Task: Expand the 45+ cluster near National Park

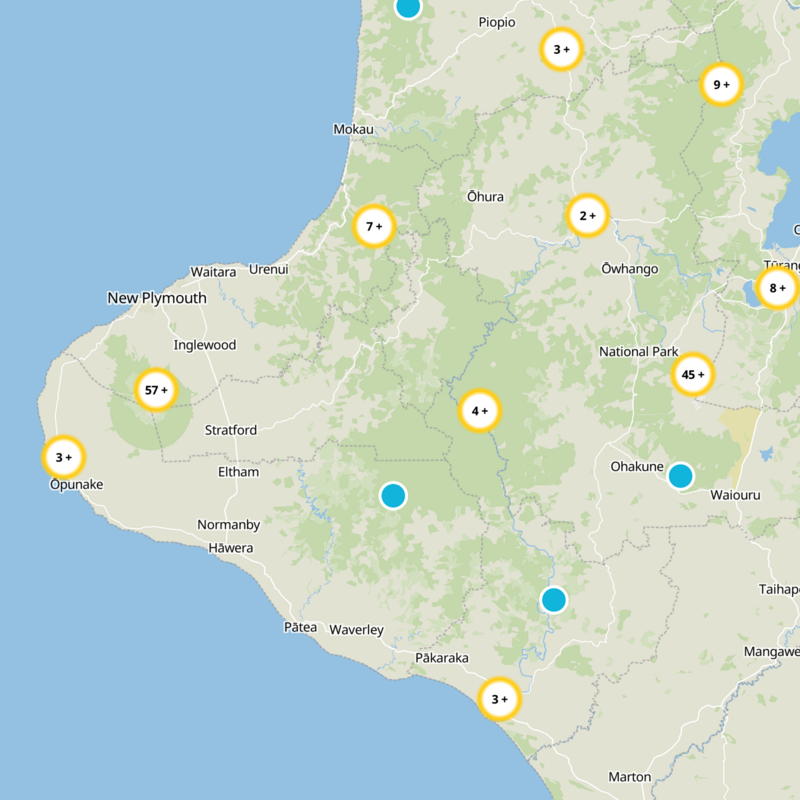Action: 693,375
